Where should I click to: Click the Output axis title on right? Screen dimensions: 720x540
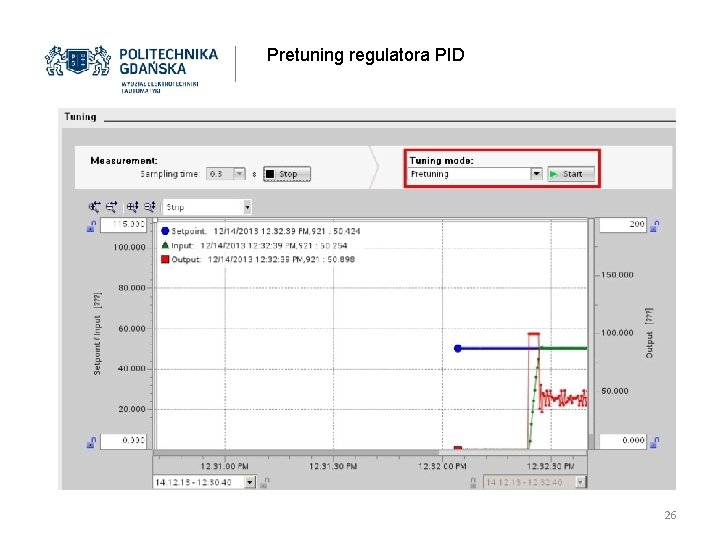pos(649,334)
